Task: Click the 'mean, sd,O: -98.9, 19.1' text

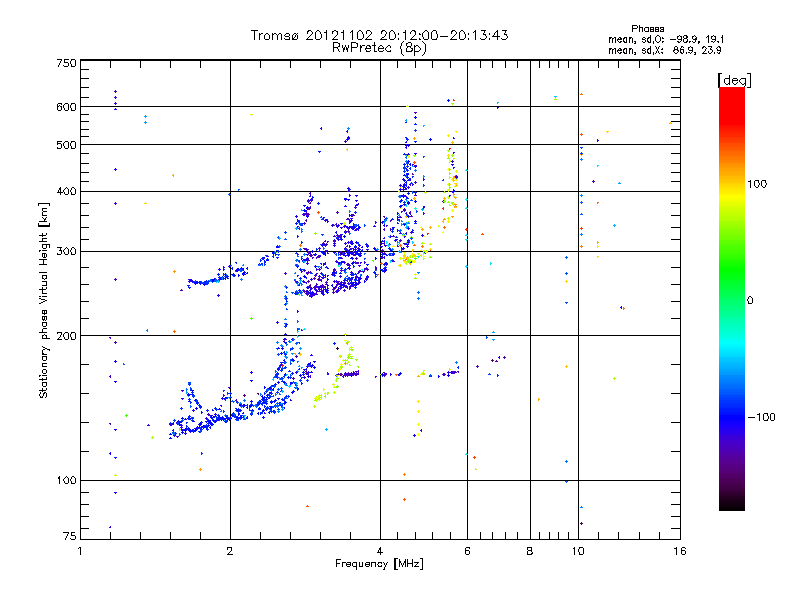Action: point(666,39)
